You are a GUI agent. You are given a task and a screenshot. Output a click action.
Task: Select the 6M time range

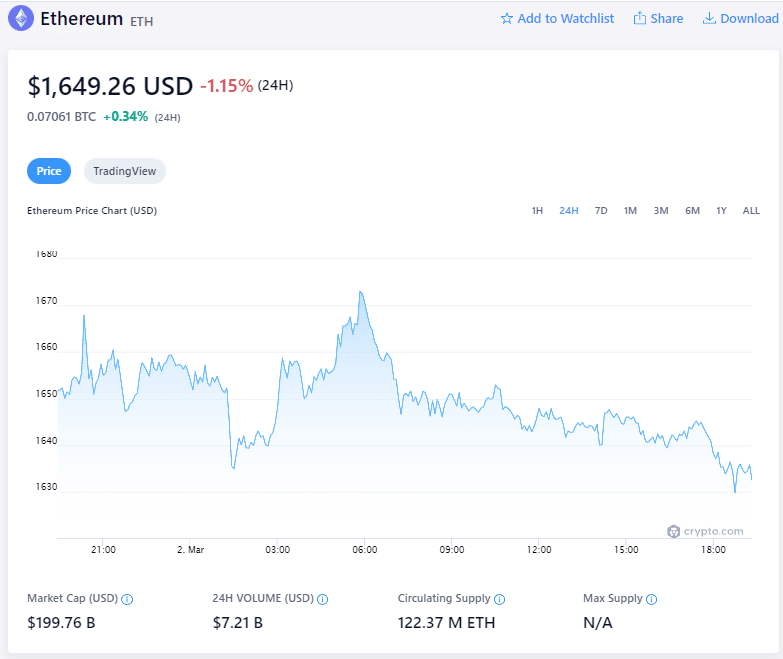point(693,211)
